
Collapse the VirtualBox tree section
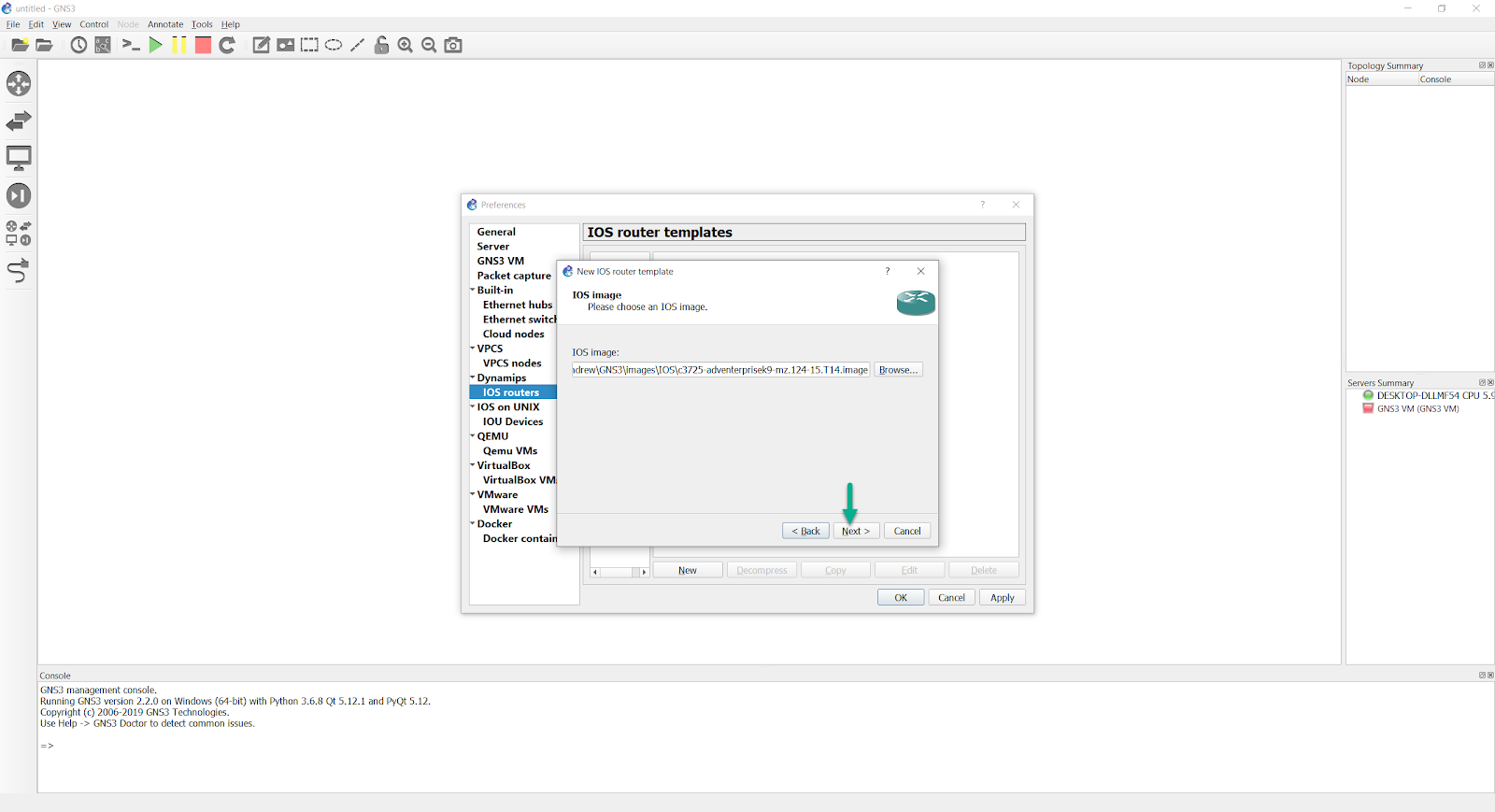coord(473,465)
